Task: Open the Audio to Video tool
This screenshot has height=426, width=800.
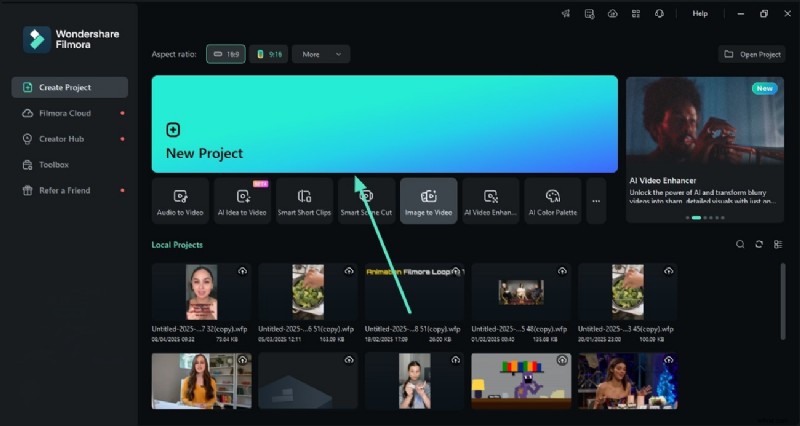Action: point(180,201)
